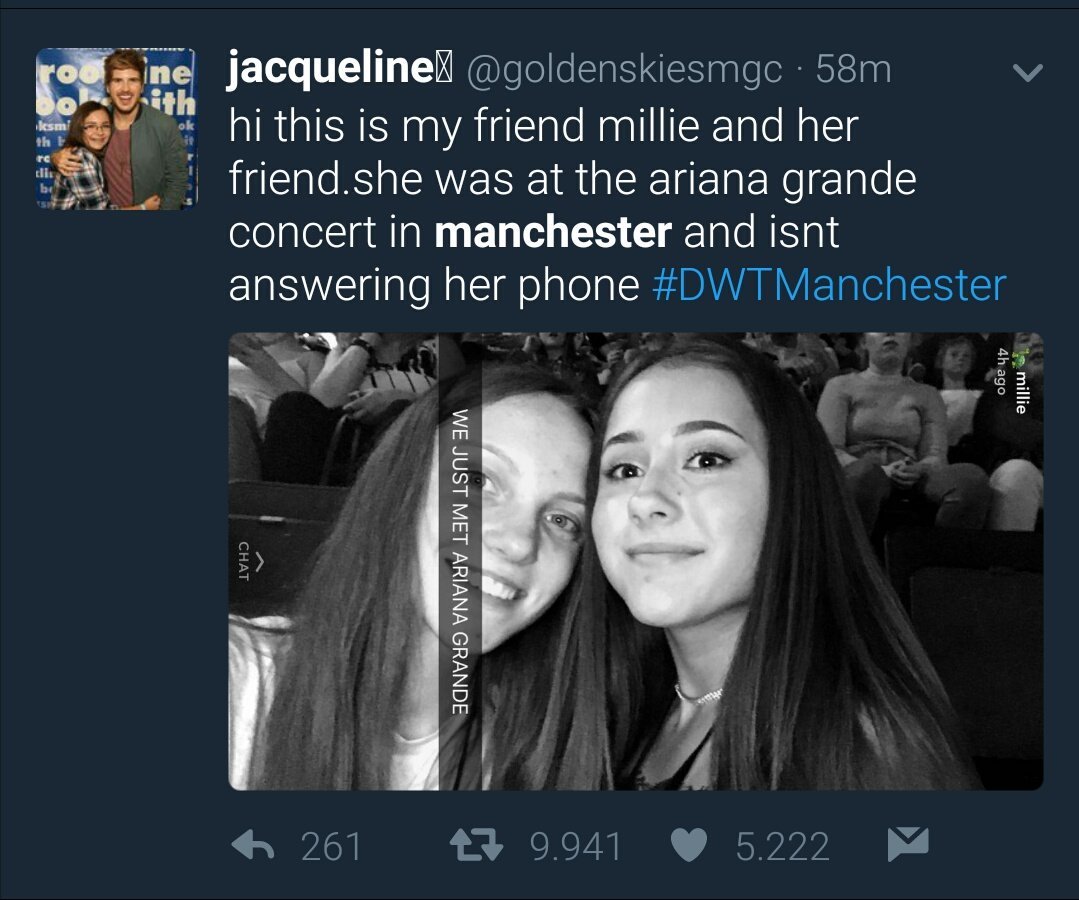This screenshot has width=1079, height=900.
Task: View the 261 replies count
Action: tap(331, 846)
